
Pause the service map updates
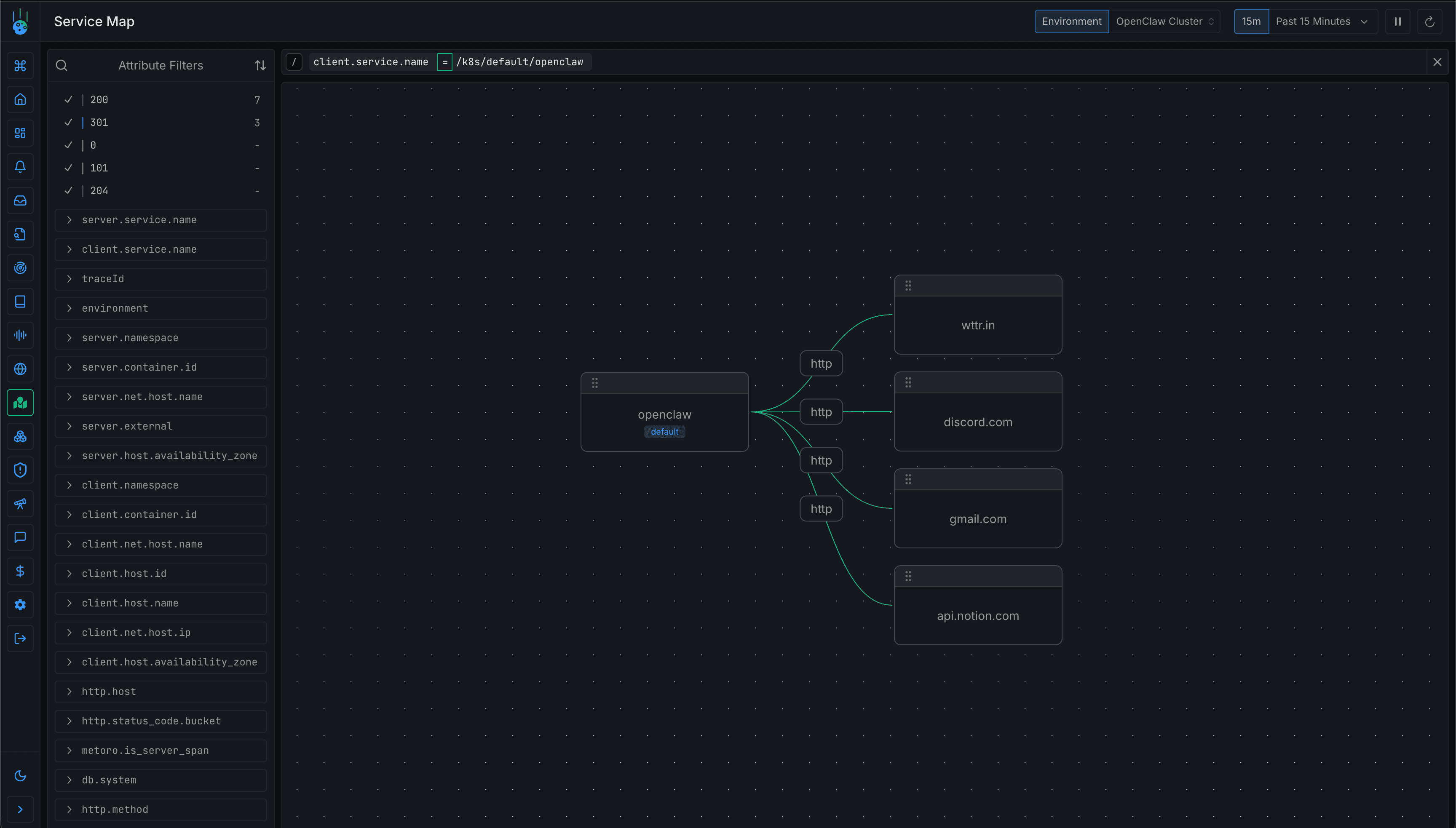tap(1398, 21)
